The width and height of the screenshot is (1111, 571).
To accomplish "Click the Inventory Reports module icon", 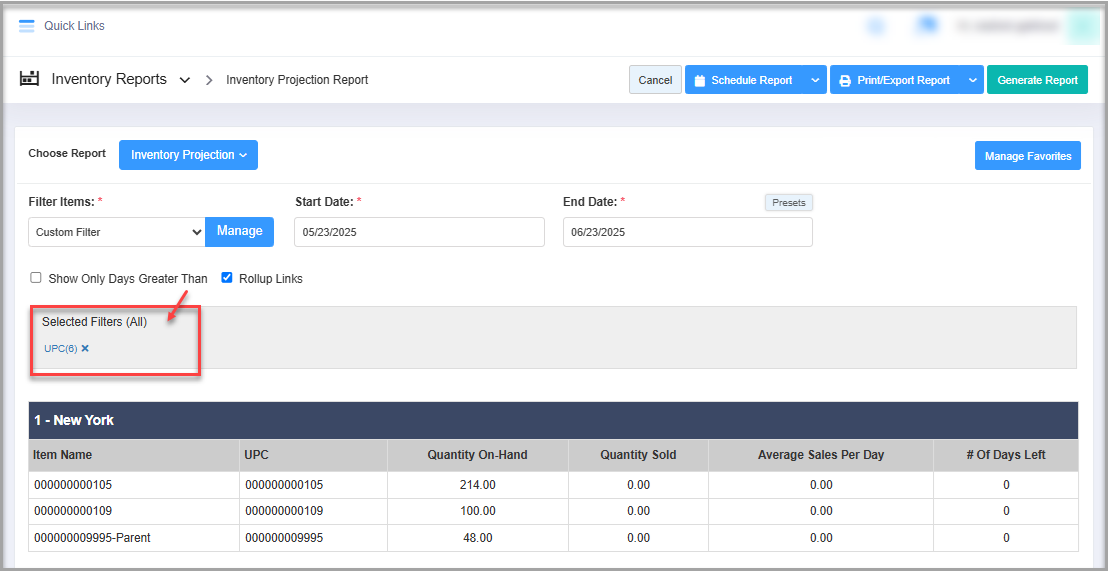I will click(x=29, y=79).
